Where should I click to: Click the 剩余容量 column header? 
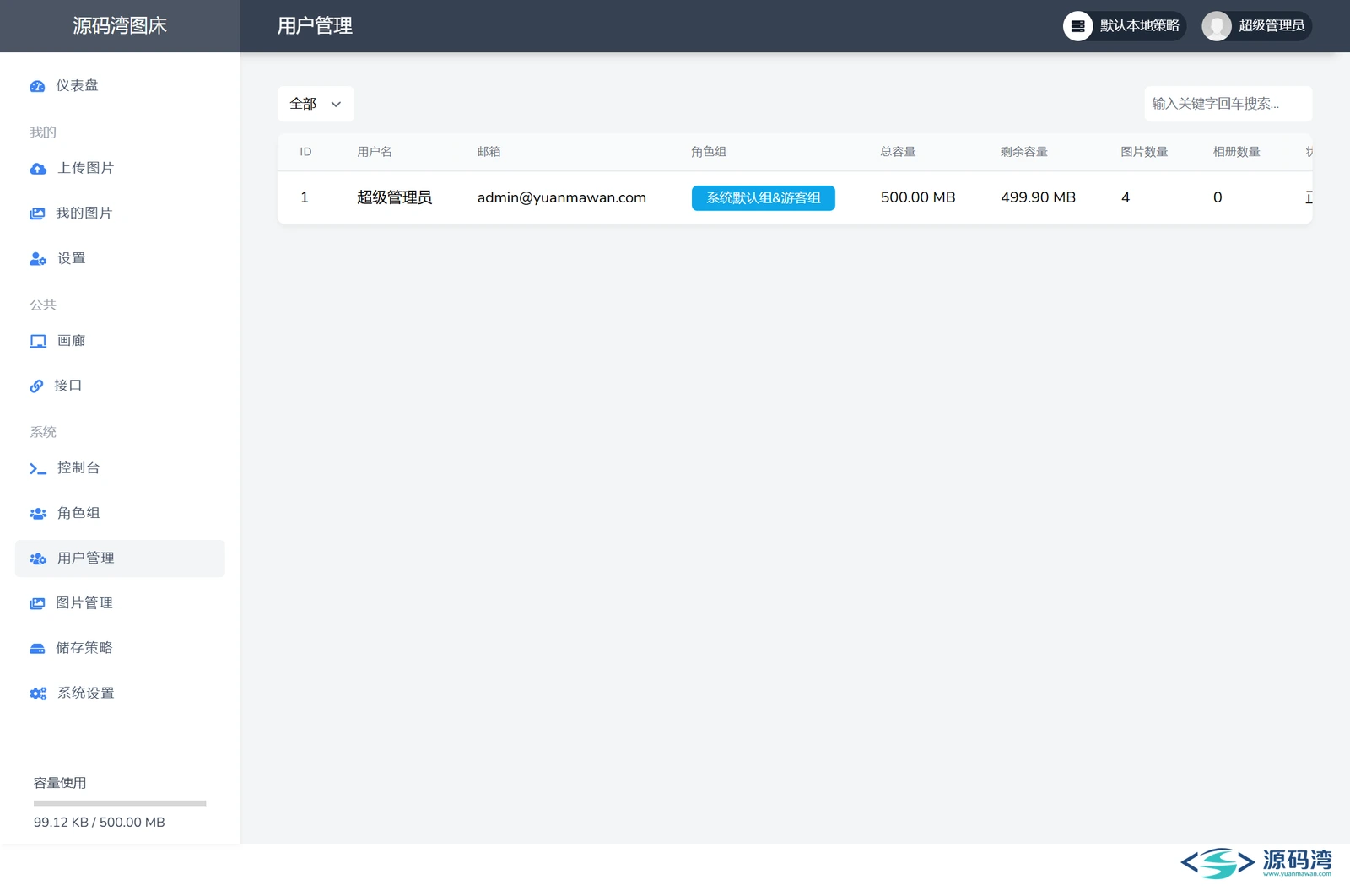(x=1024, y=152)
